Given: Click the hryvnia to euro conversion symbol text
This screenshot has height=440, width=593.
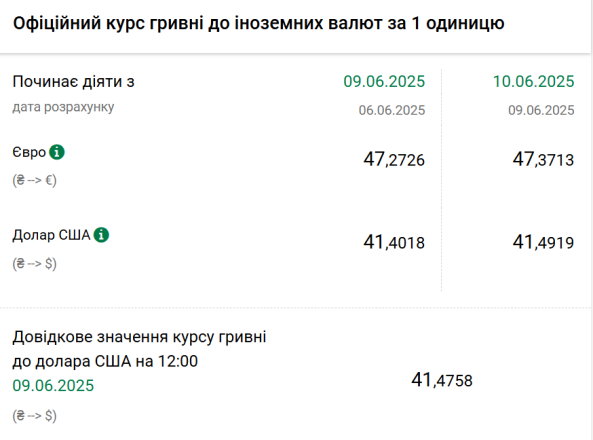Looking at the screenshot, I should [x=34, y=180].
